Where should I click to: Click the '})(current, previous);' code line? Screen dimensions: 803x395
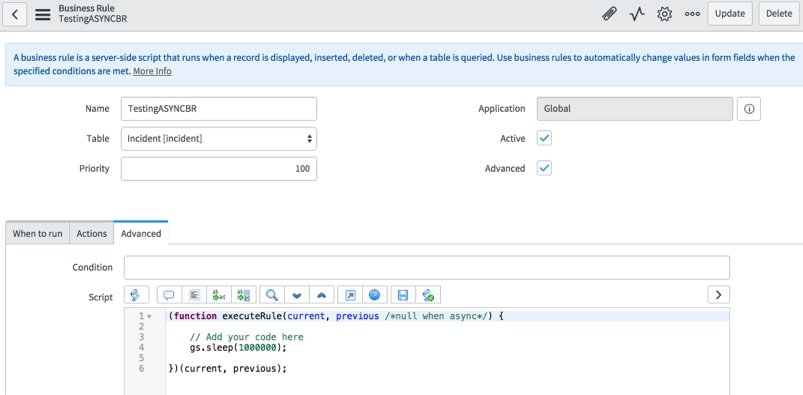click(x=227, y=369)
